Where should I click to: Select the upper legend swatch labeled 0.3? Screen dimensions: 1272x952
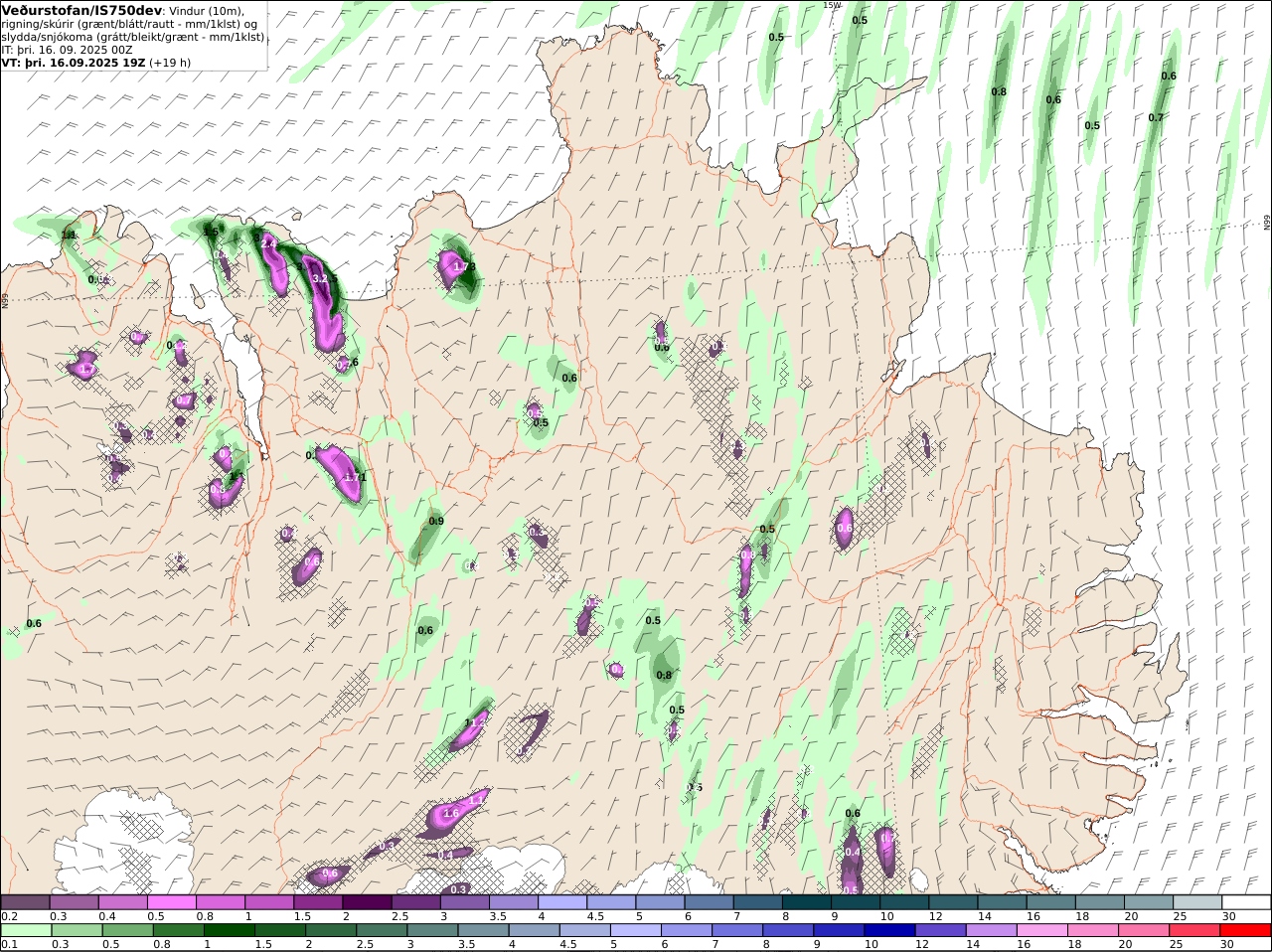(x=74, y=901)
